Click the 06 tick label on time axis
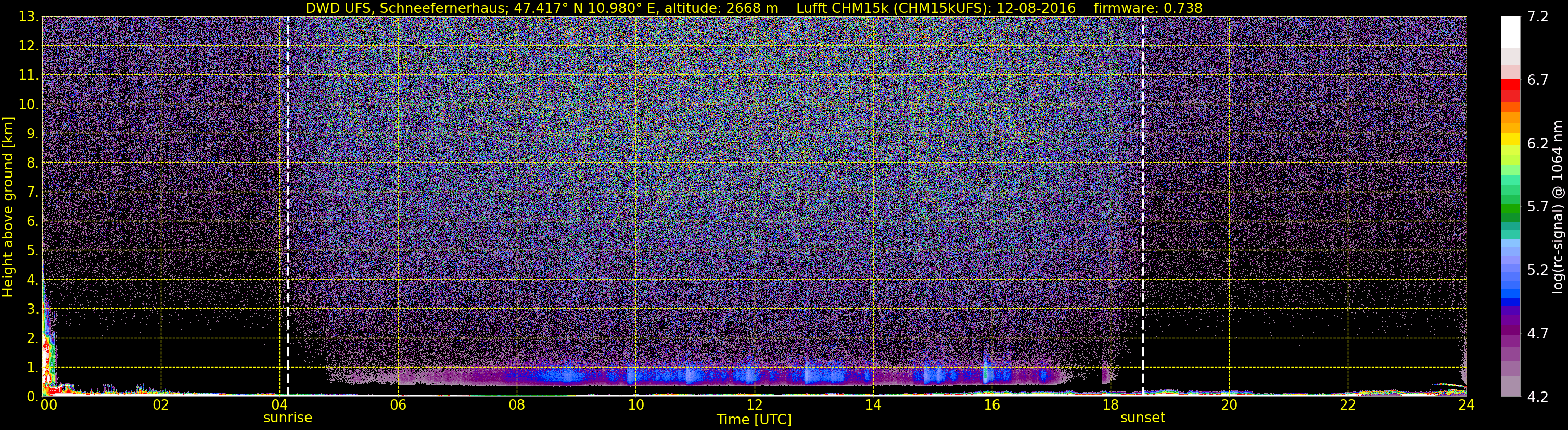Viewport: 1568px width, 430px height. point(398,405)
